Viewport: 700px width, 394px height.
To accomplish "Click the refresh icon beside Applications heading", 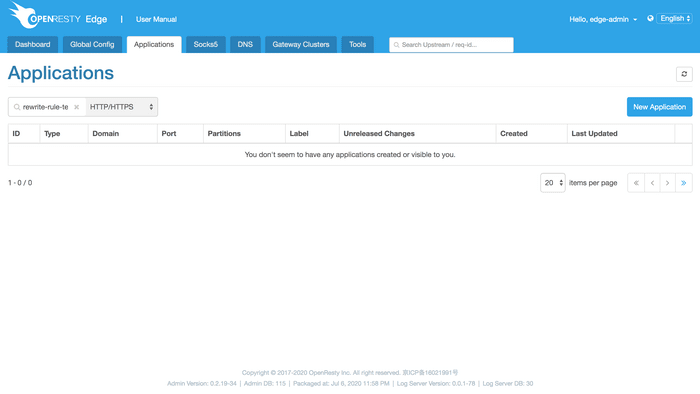I will (684, 74).
